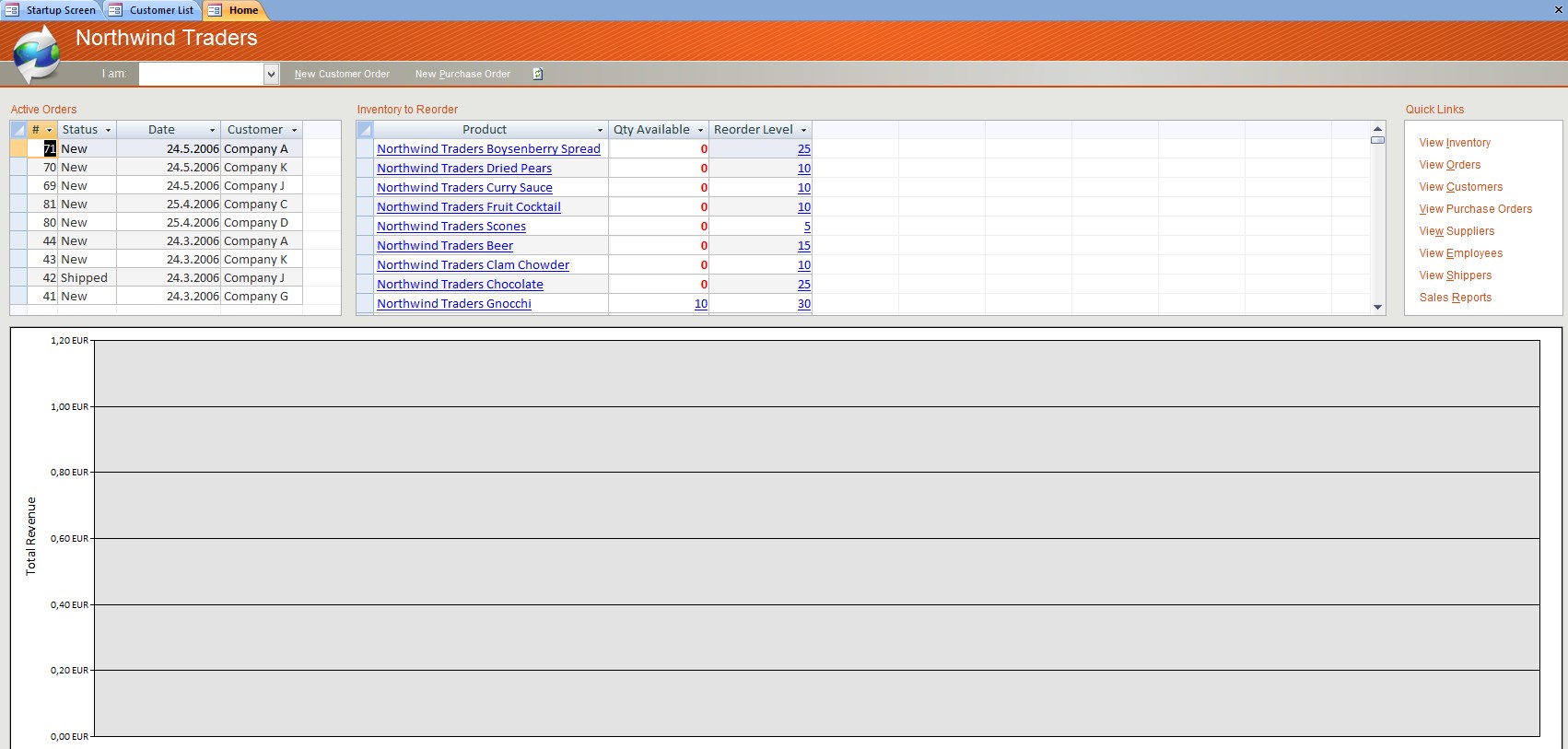
Task: Open the # column filter dropdown
Action: (50, 130)
